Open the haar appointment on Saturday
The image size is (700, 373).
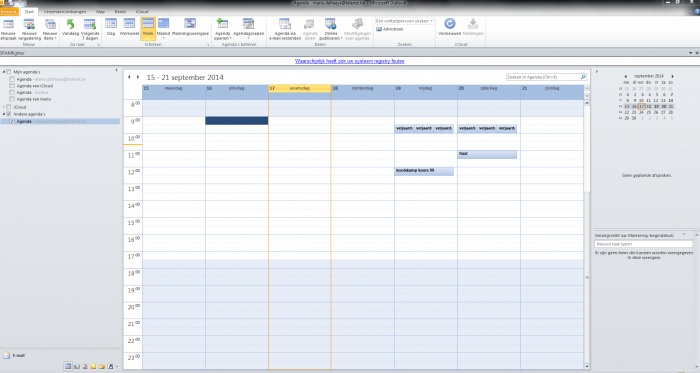click(x=487, y=154)
